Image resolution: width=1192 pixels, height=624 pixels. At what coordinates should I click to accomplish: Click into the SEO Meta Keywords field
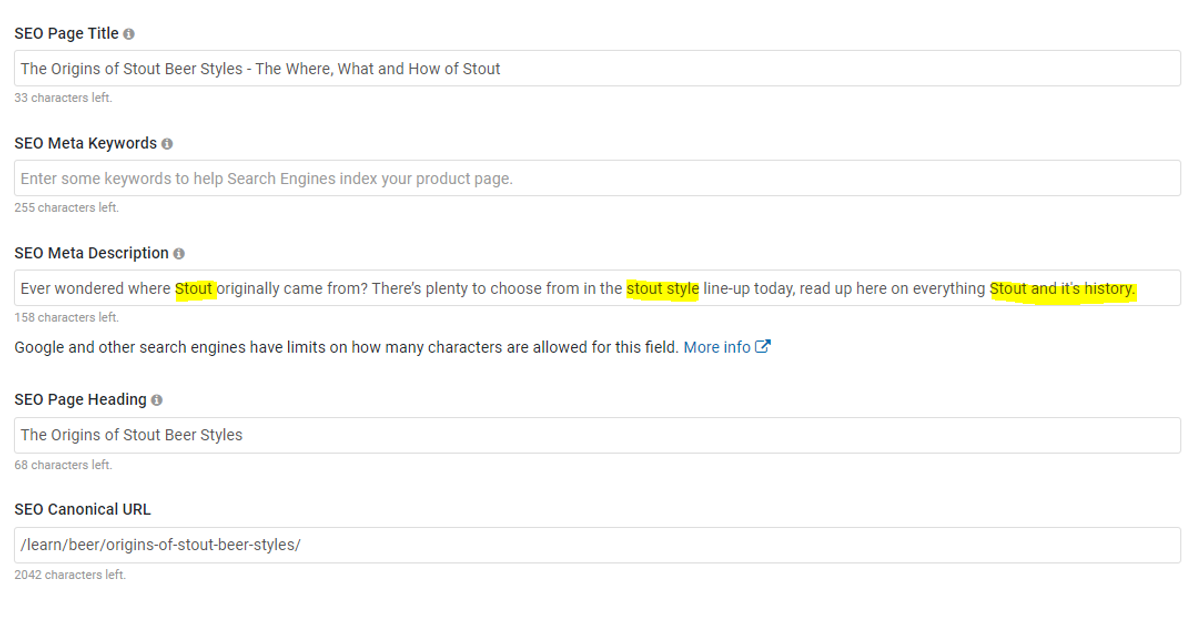(597, 179)
